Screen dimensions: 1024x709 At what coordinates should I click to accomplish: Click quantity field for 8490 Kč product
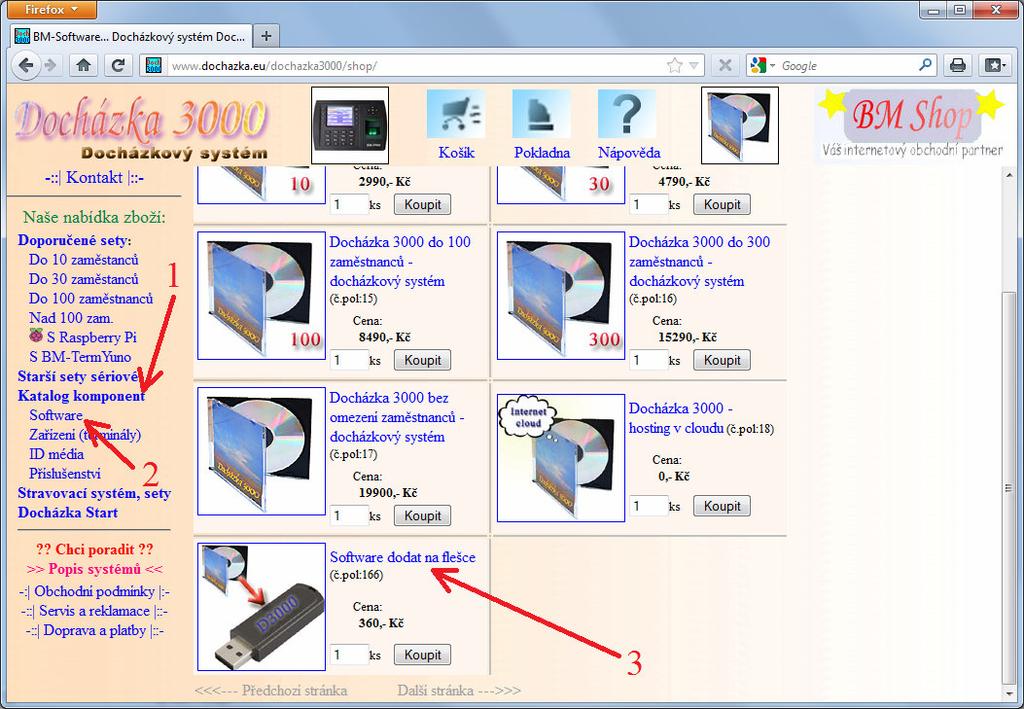[x=349, y=360]
